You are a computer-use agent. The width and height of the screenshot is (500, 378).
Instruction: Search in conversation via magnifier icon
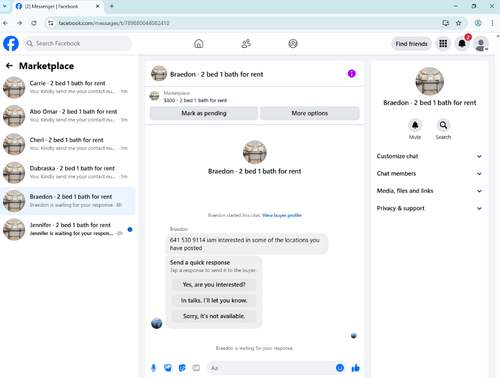tap(443, 125)
